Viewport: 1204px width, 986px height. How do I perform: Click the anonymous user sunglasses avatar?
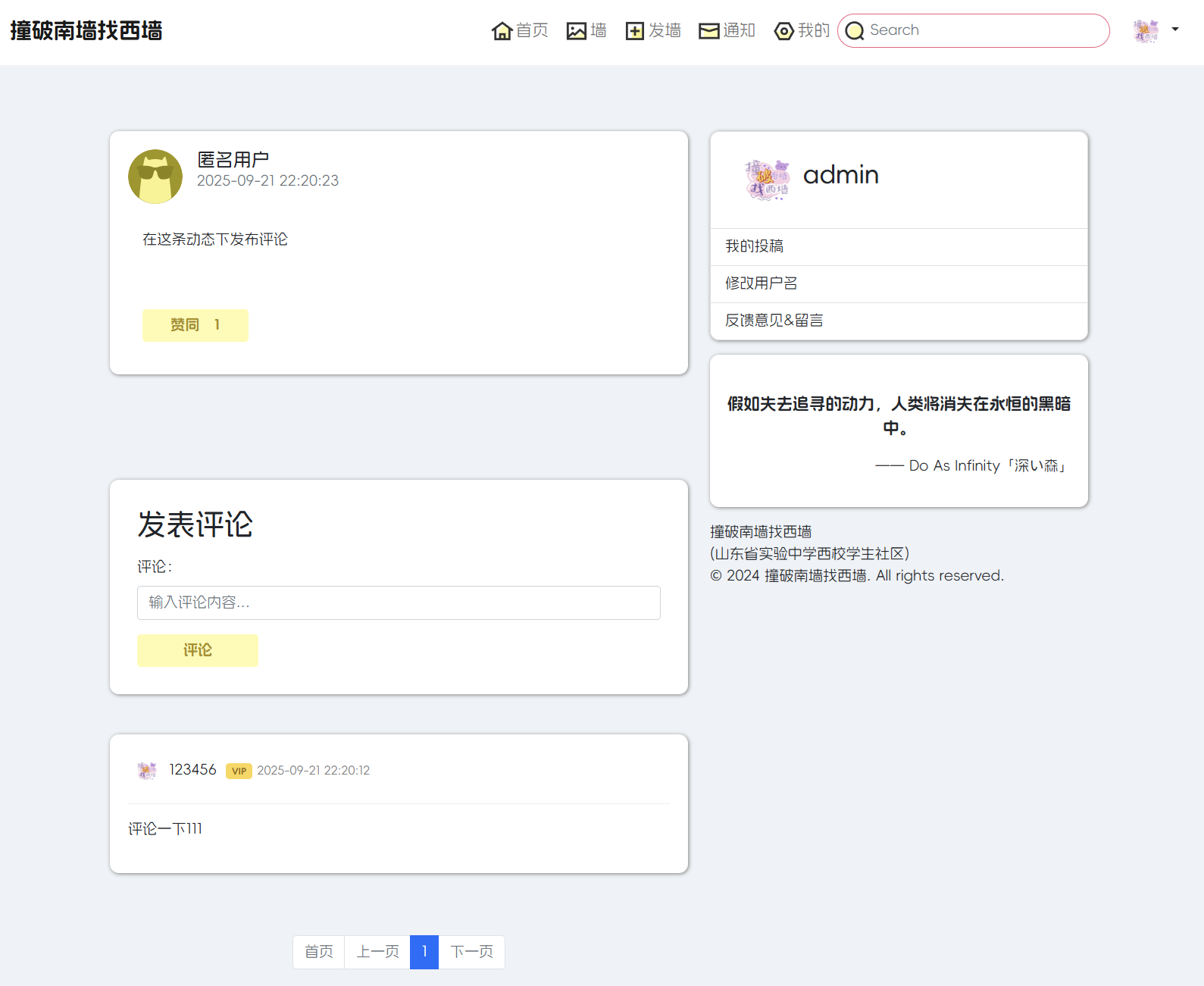point(155,177)
